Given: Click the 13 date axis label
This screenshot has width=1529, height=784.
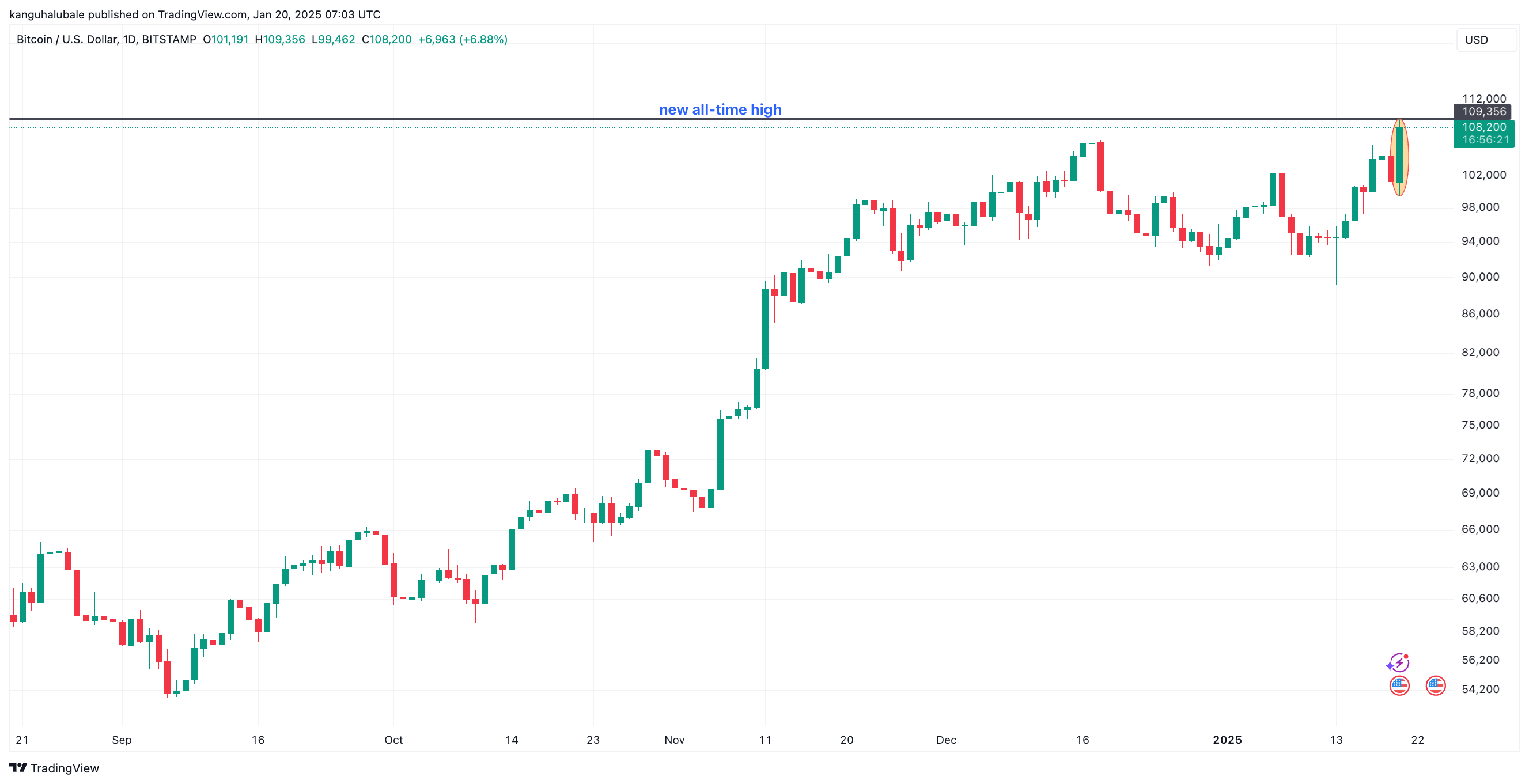Looking at the screenshot, I should coord(1335,740).
